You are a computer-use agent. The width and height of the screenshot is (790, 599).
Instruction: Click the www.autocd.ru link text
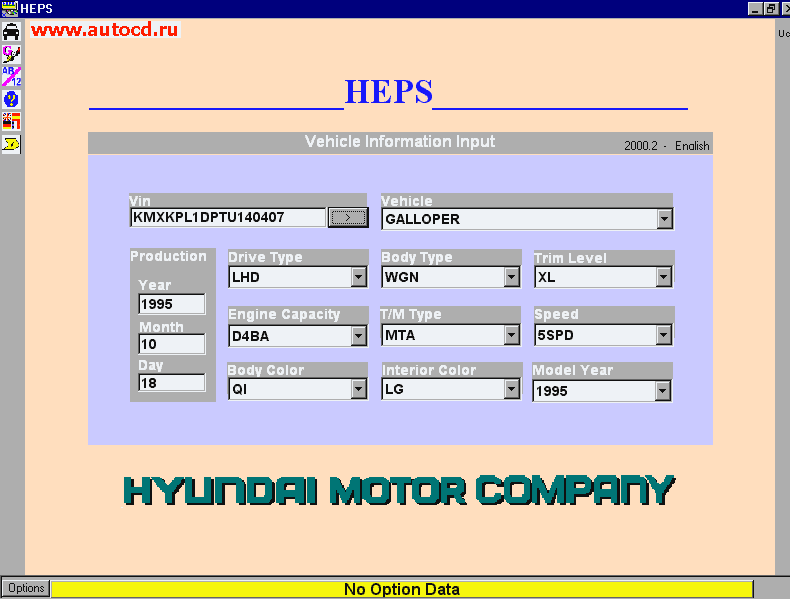(105, 29)
